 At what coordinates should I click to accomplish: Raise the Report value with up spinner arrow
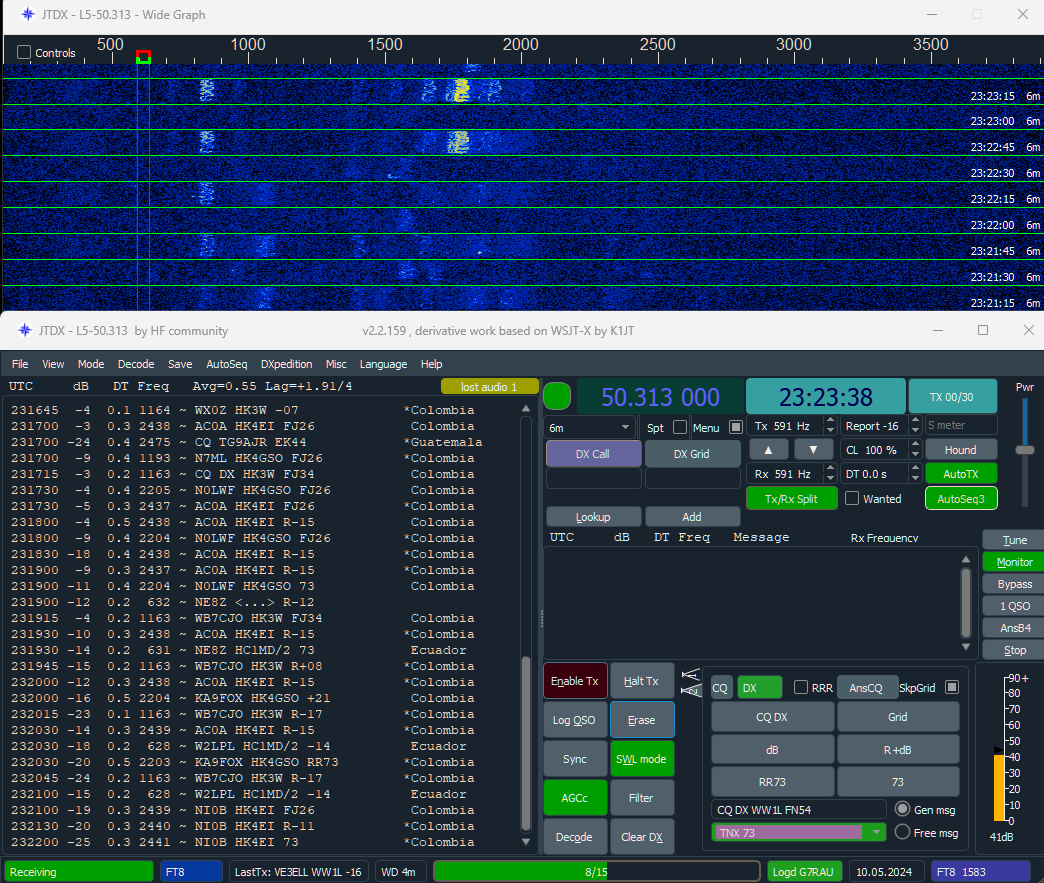(915, 421)
